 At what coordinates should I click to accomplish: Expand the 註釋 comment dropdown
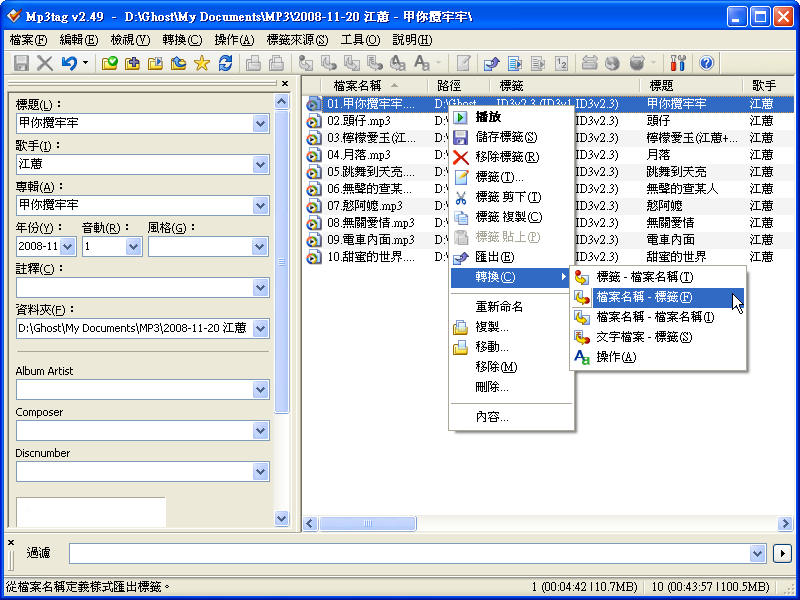[x=261, y=288]
